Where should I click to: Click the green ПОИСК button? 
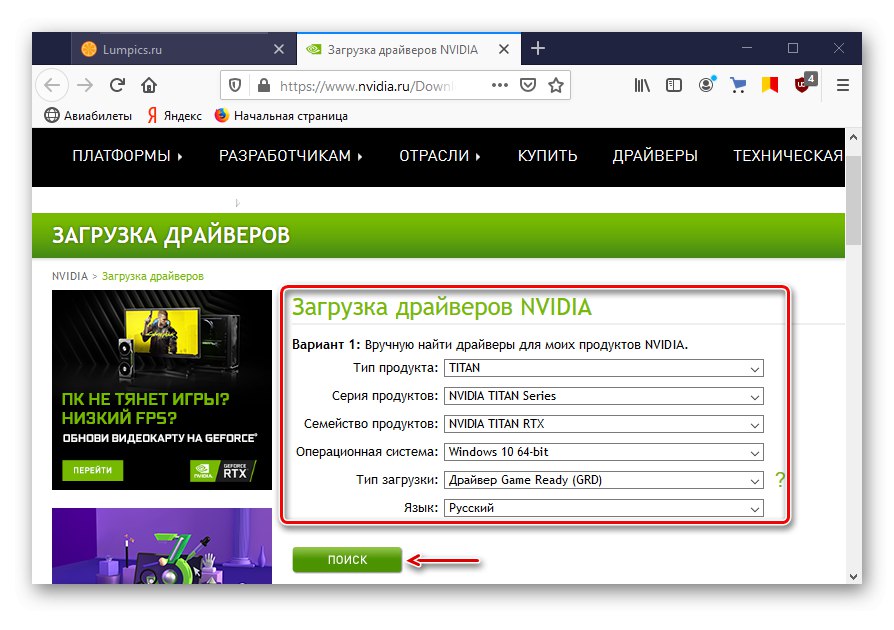click(x=347, y=560)
